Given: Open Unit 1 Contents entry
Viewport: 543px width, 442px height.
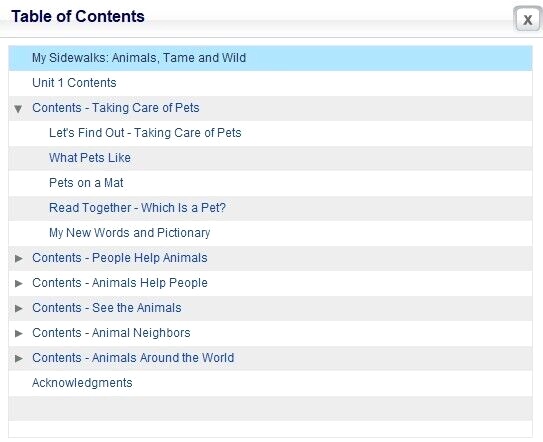Looking at the screenshot, I should 74,83.
